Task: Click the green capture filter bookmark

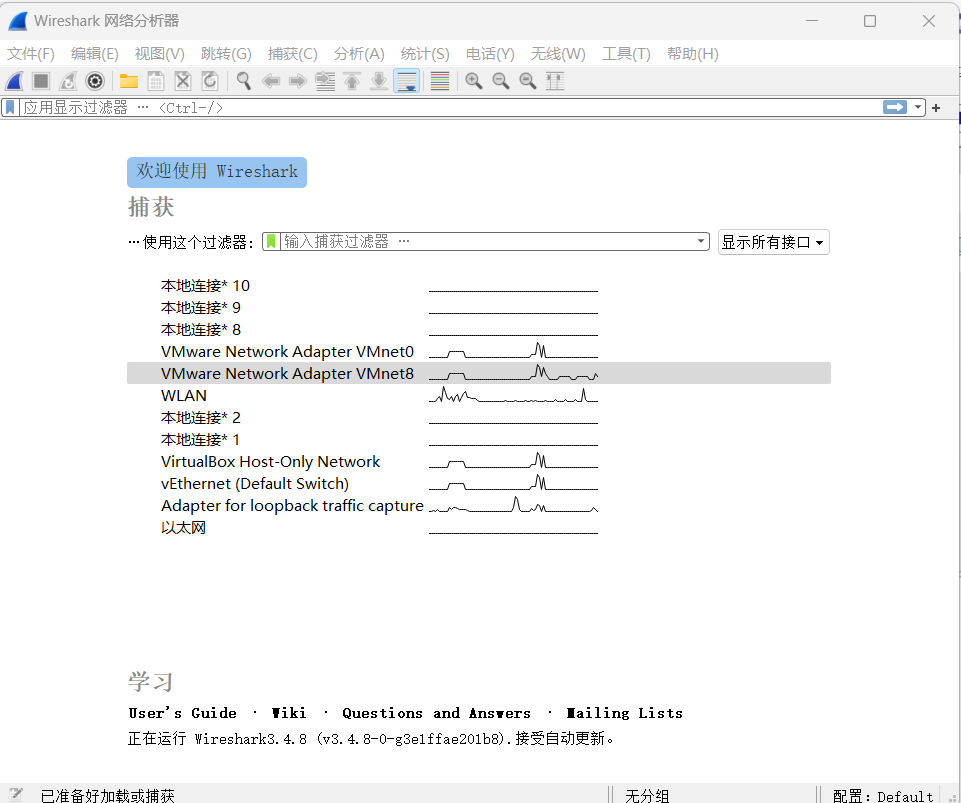Action: [270, 241]
